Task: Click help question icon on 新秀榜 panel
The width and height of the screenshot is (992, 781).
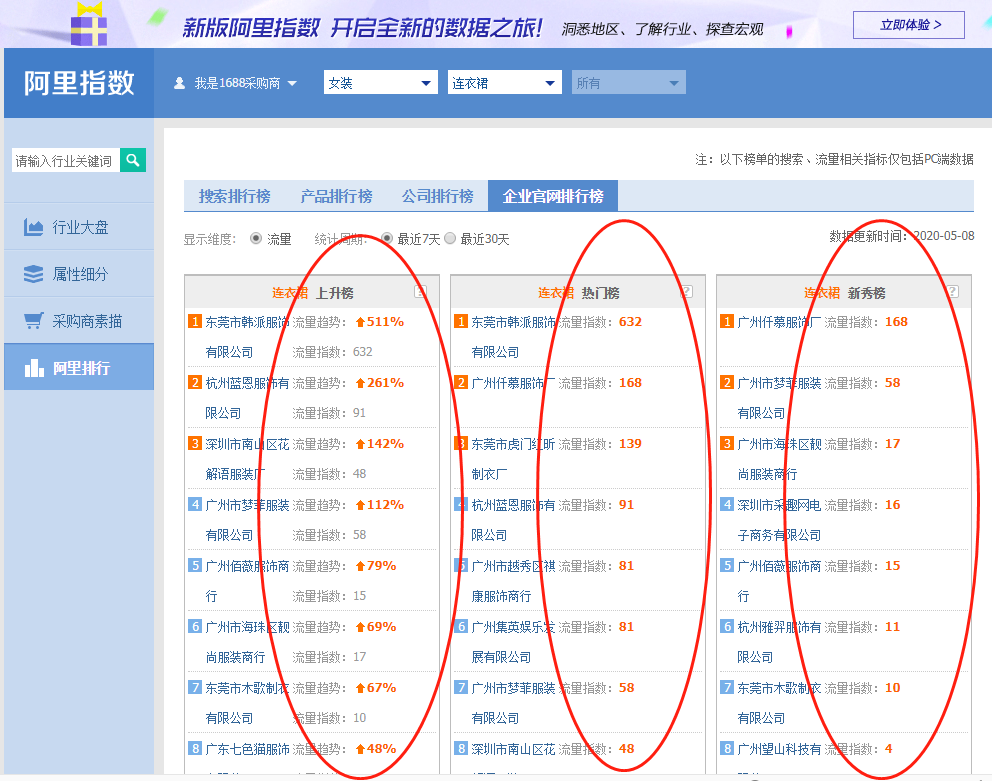Action: pos(953,292)
